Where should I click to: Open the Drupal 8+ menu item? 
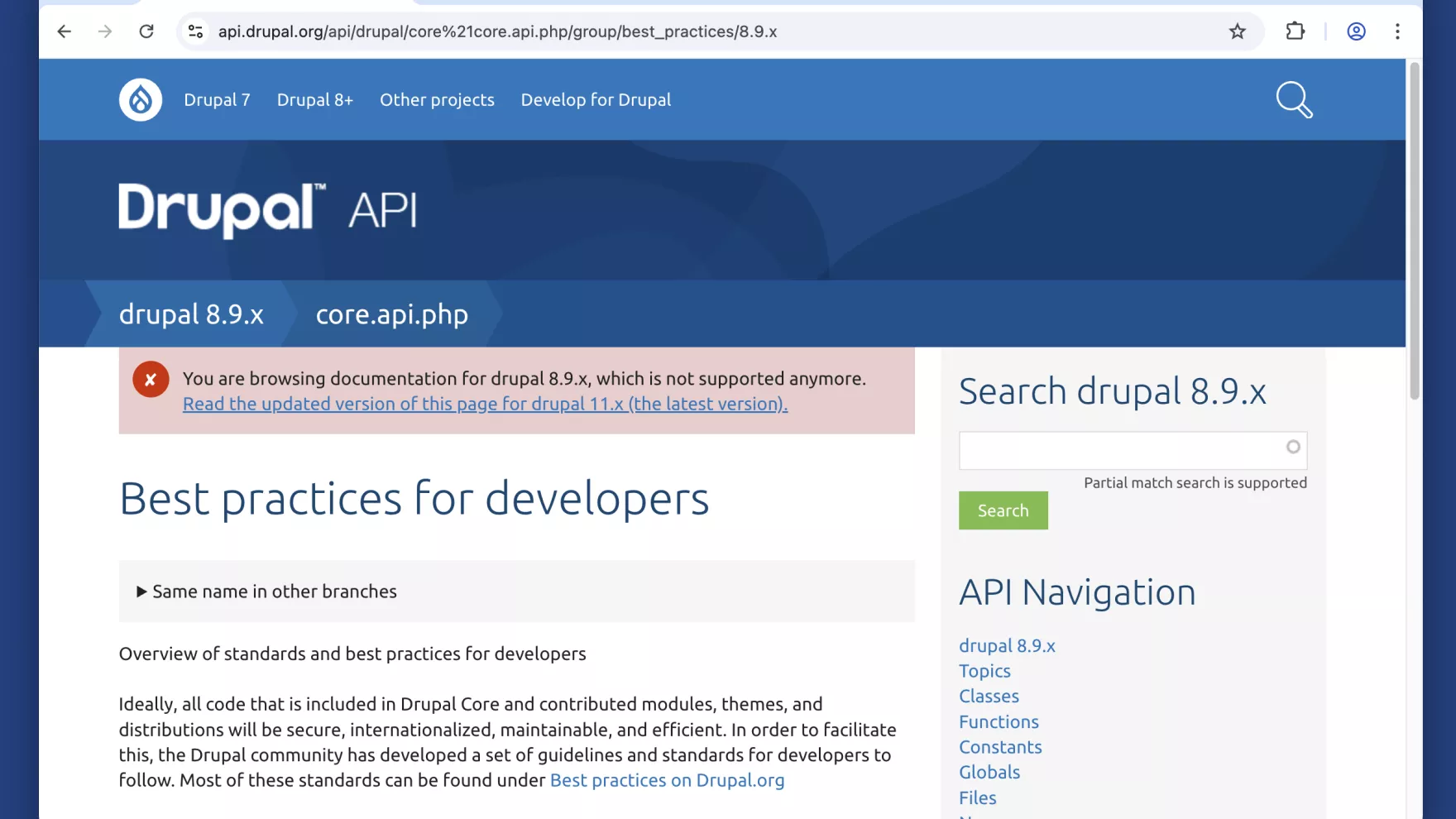pos(315,100)
